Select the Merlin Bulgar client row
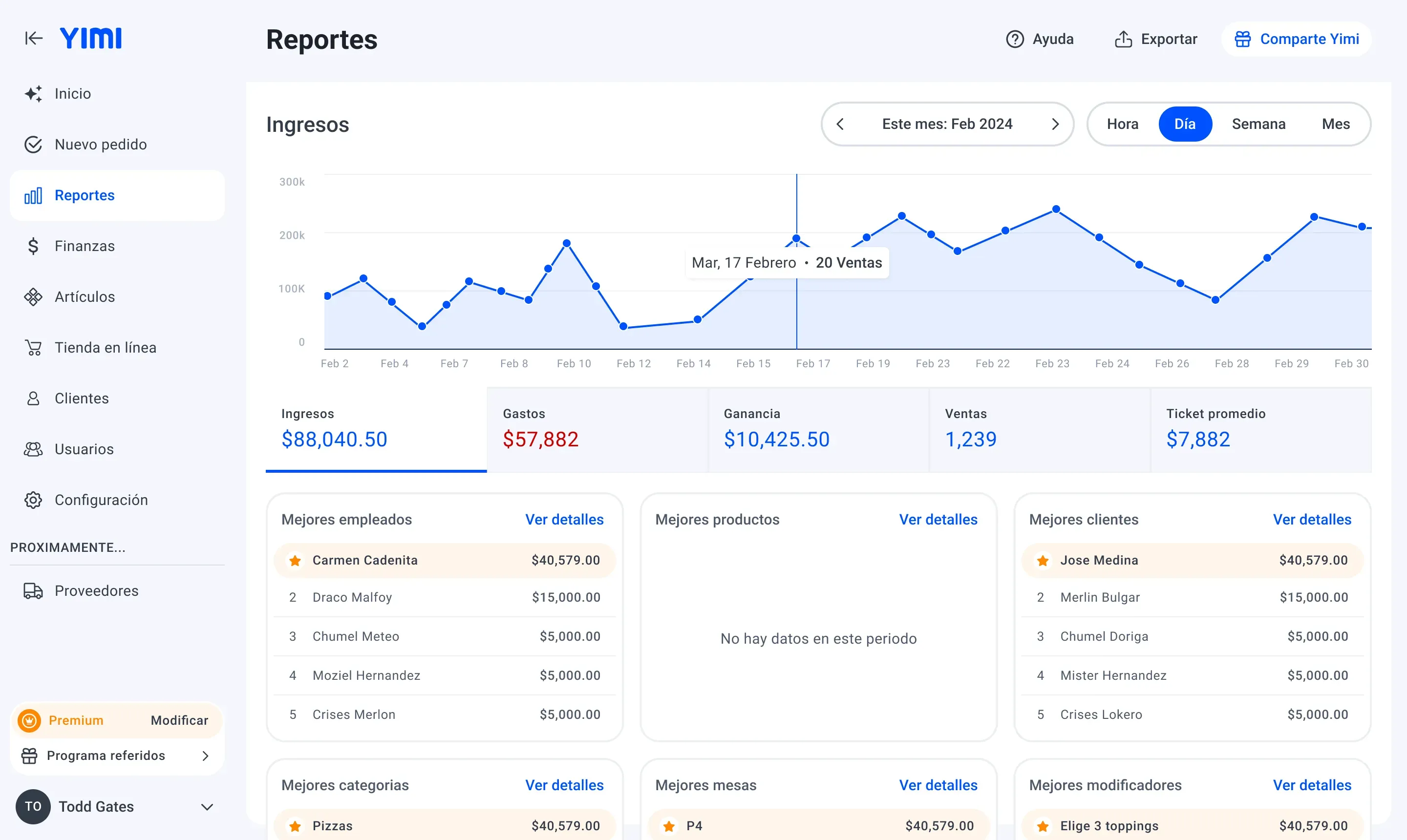Image resolution: width=1407 pixels, height=840 pixels. [1193, 597]
